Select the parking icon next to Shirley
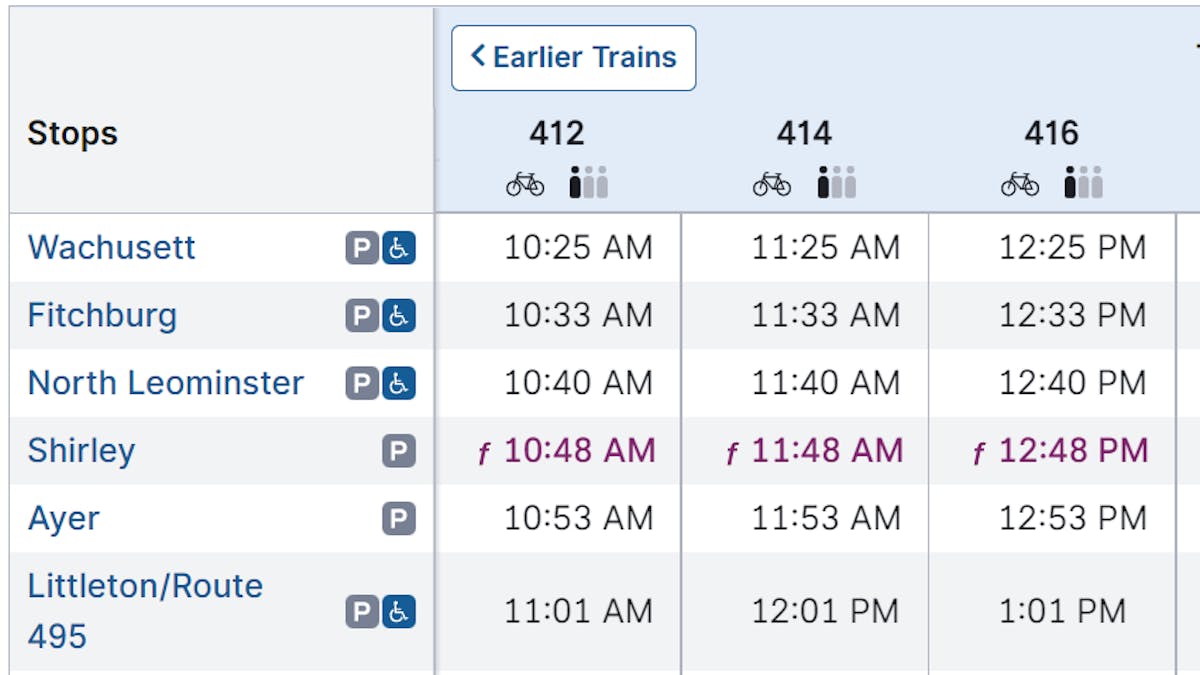Image resolution: width=1200 pixels, height=675 pixels. coord(397,451)
